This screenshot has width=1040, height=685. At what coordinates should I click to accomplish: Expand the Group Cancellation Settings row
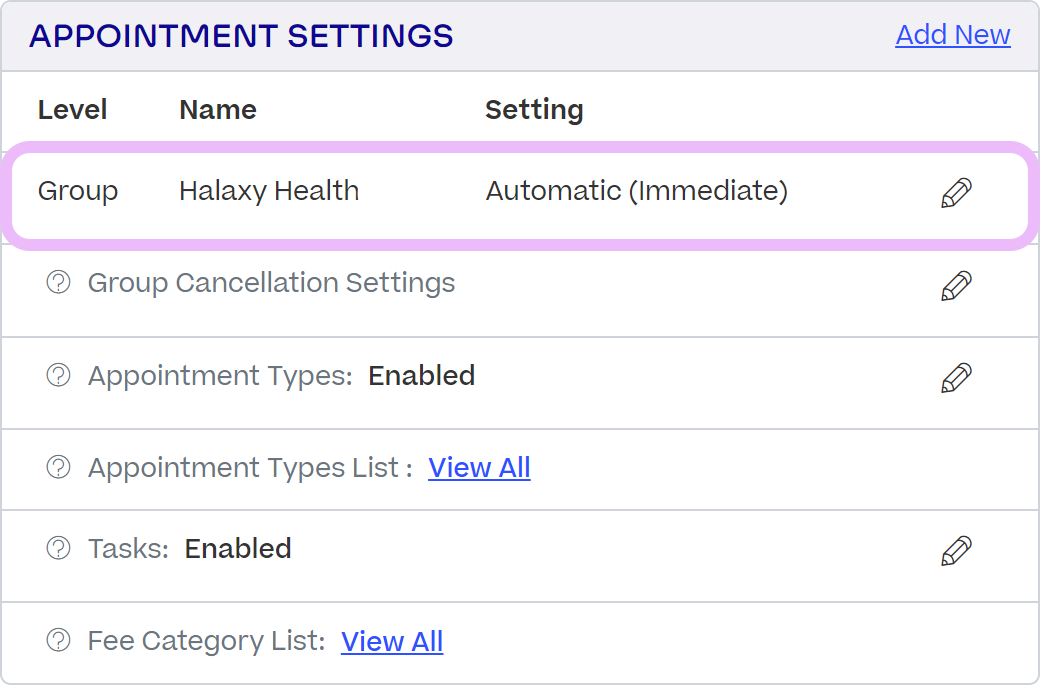click(x=272, y=283)
